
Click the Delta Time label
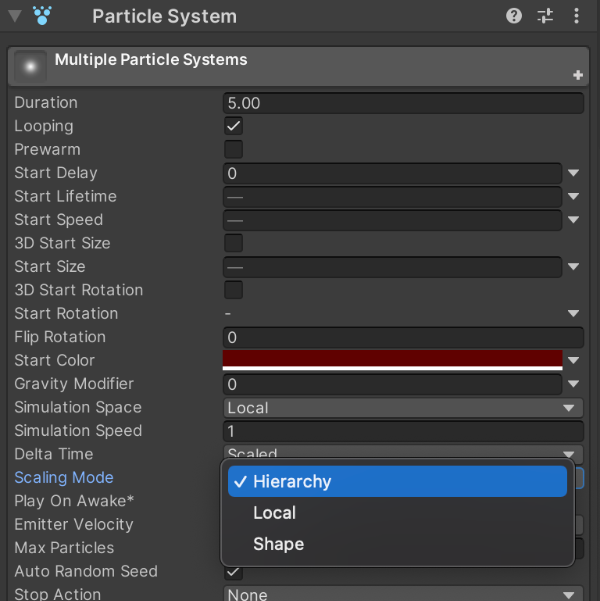pos(54,454)
